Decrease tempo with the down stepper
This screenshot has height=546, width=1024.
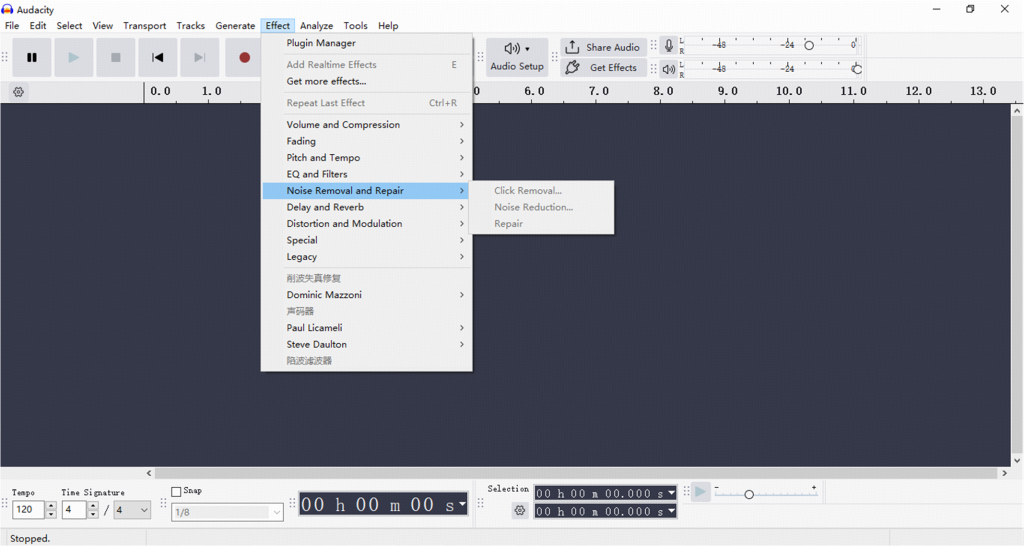click(x=51, y=514)
